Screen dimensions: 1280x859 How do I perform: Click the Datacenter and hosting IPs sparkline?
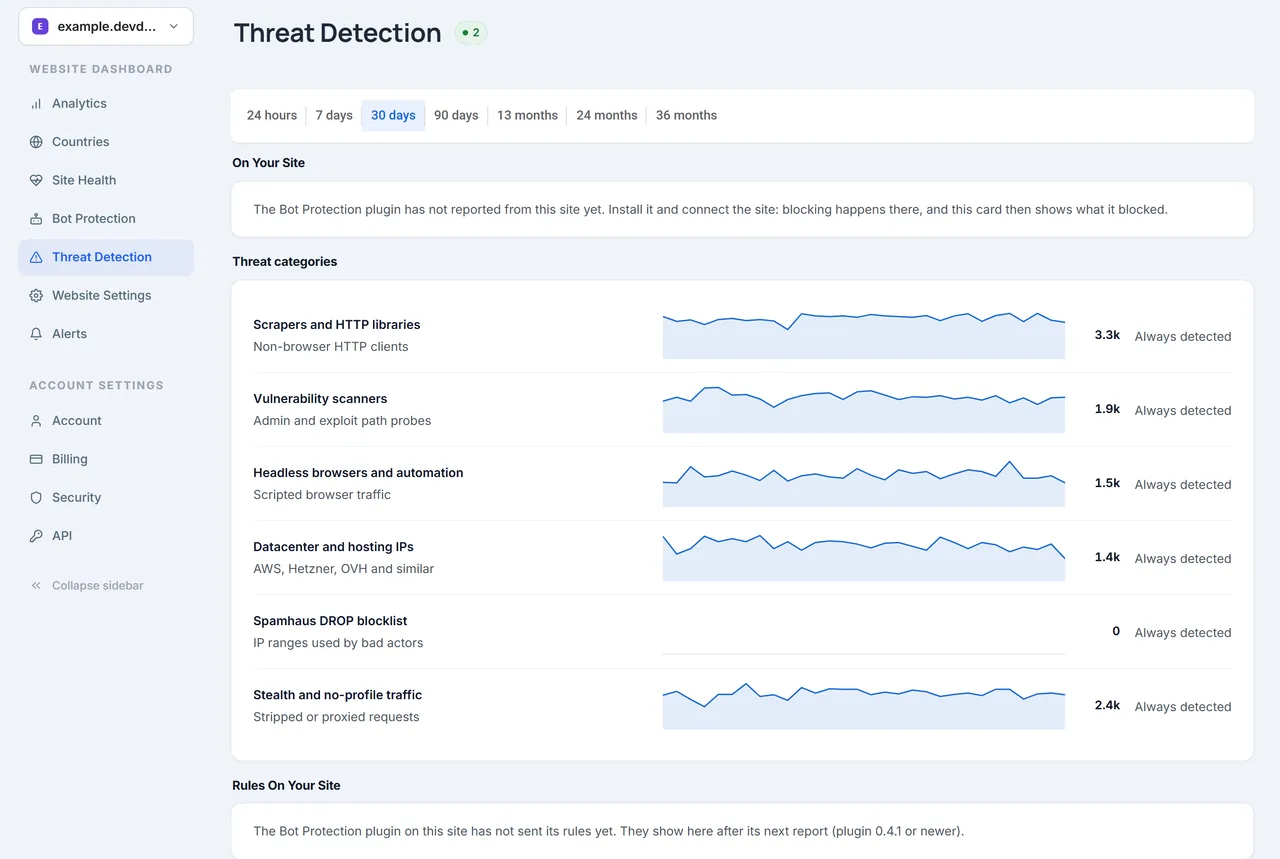pos(864,557)
